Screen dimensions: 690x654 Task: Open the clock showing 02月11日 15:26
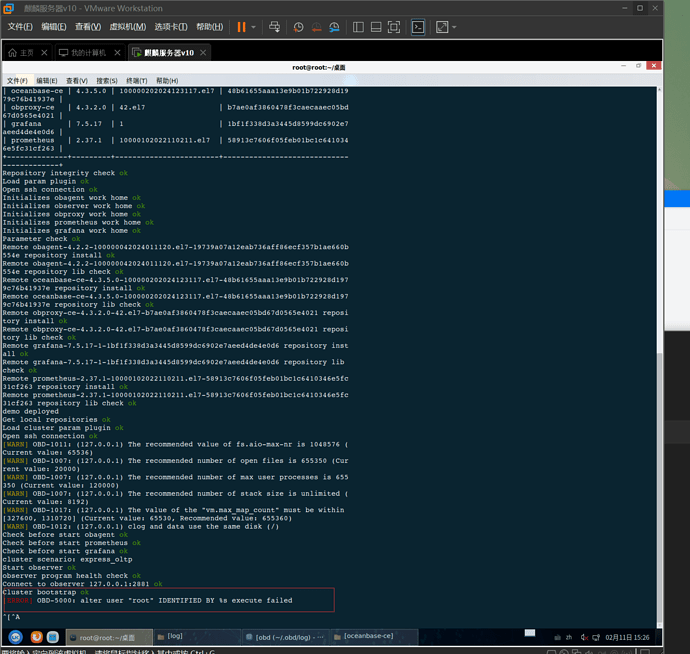[627, 637]
